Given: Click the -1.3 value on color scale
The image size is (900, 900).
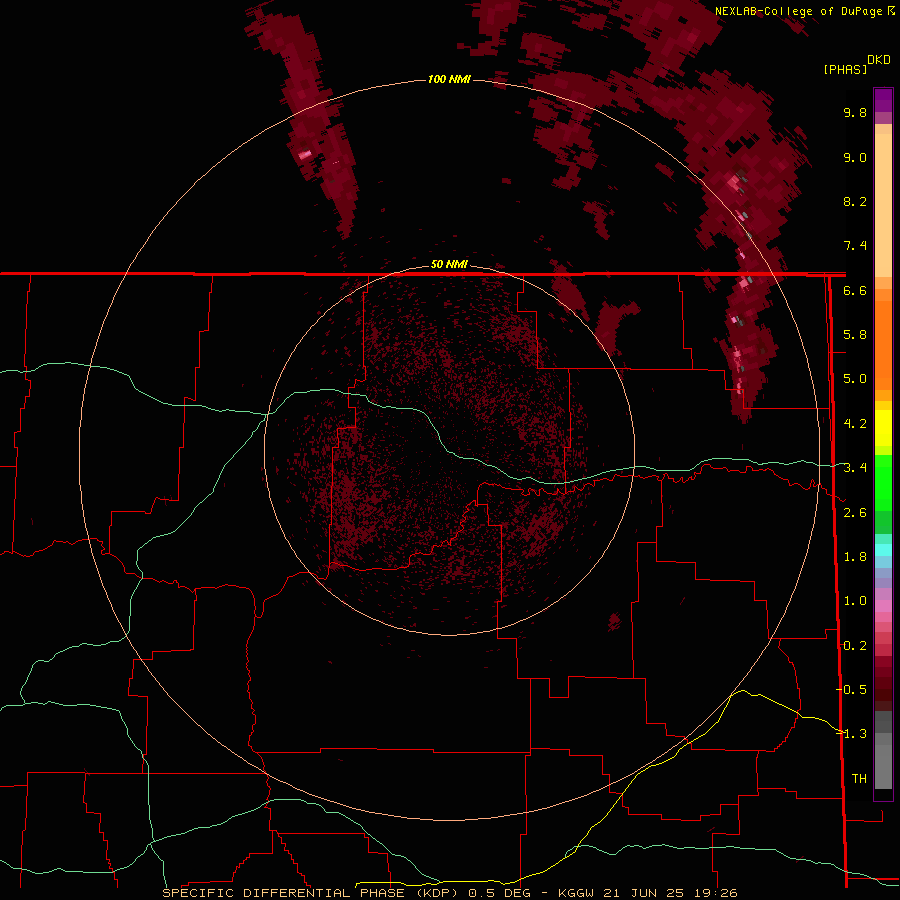Looking at the screenshot, I should [852, 734].
